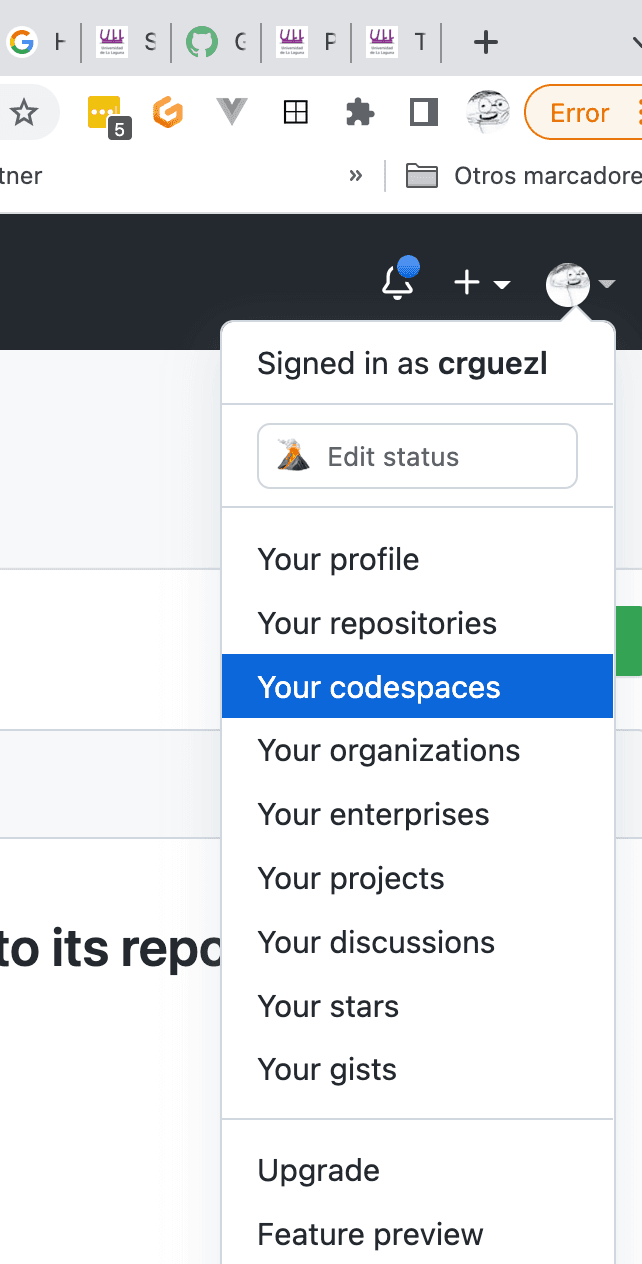Screen dimensions: 642x1264
Task: Click the orange G extension icon
Action: click(x=168, y=113)
